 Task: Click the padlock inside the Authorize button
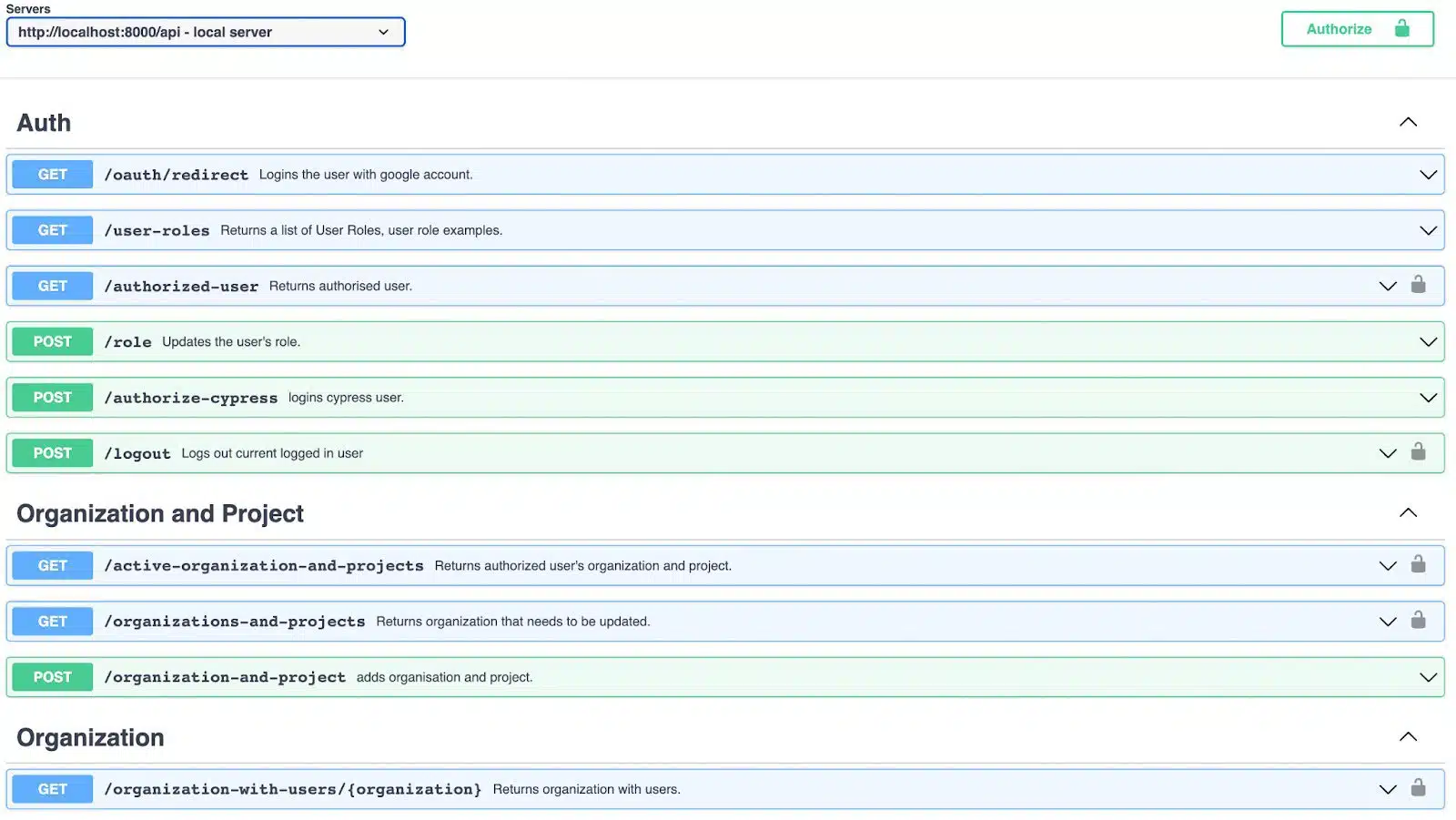[1402, 28]
